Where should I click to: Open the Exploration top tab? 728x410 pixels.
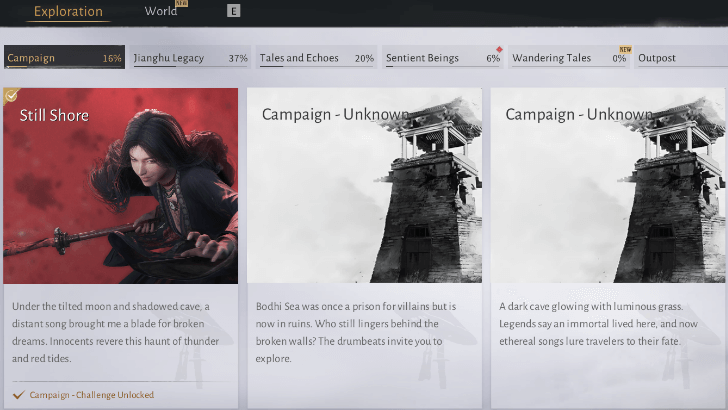click(68, 11)
